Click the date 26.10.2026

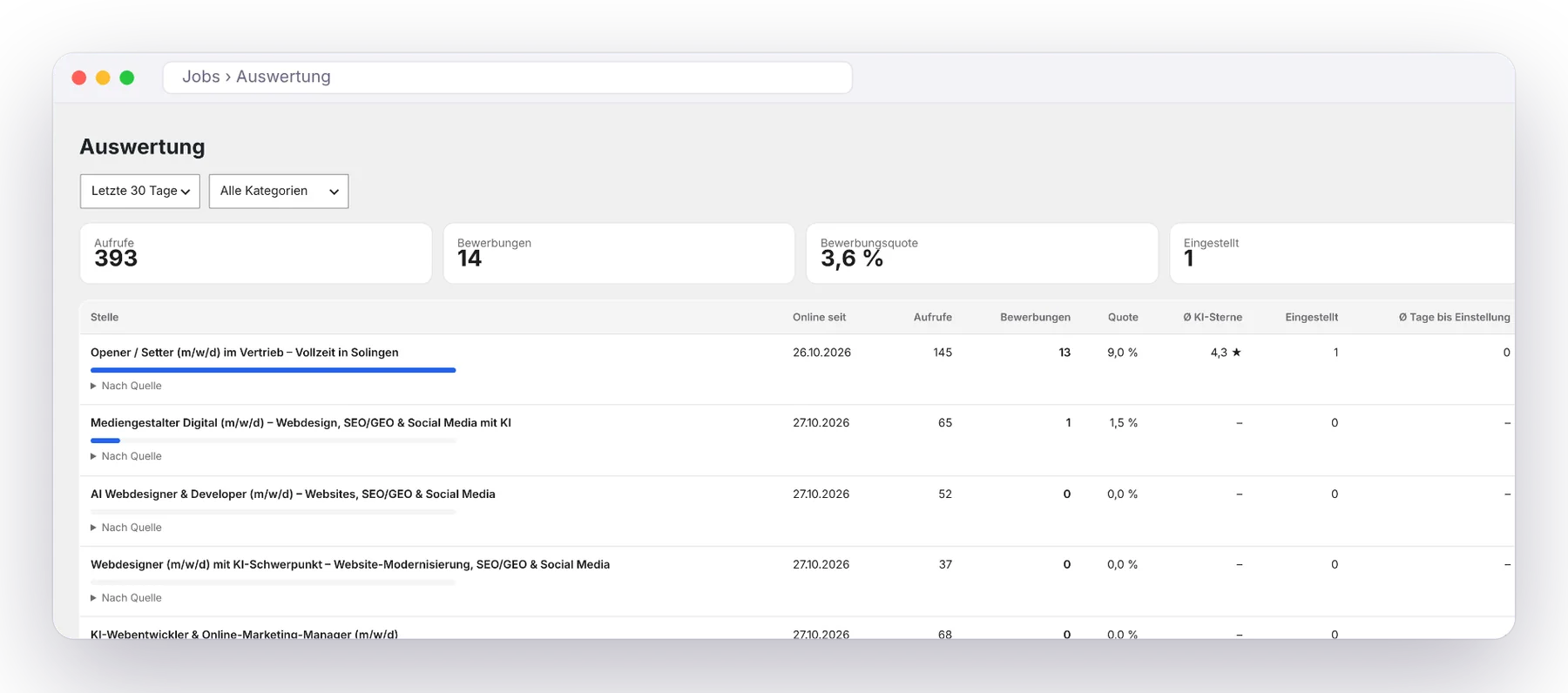click(x=821, y=353)
